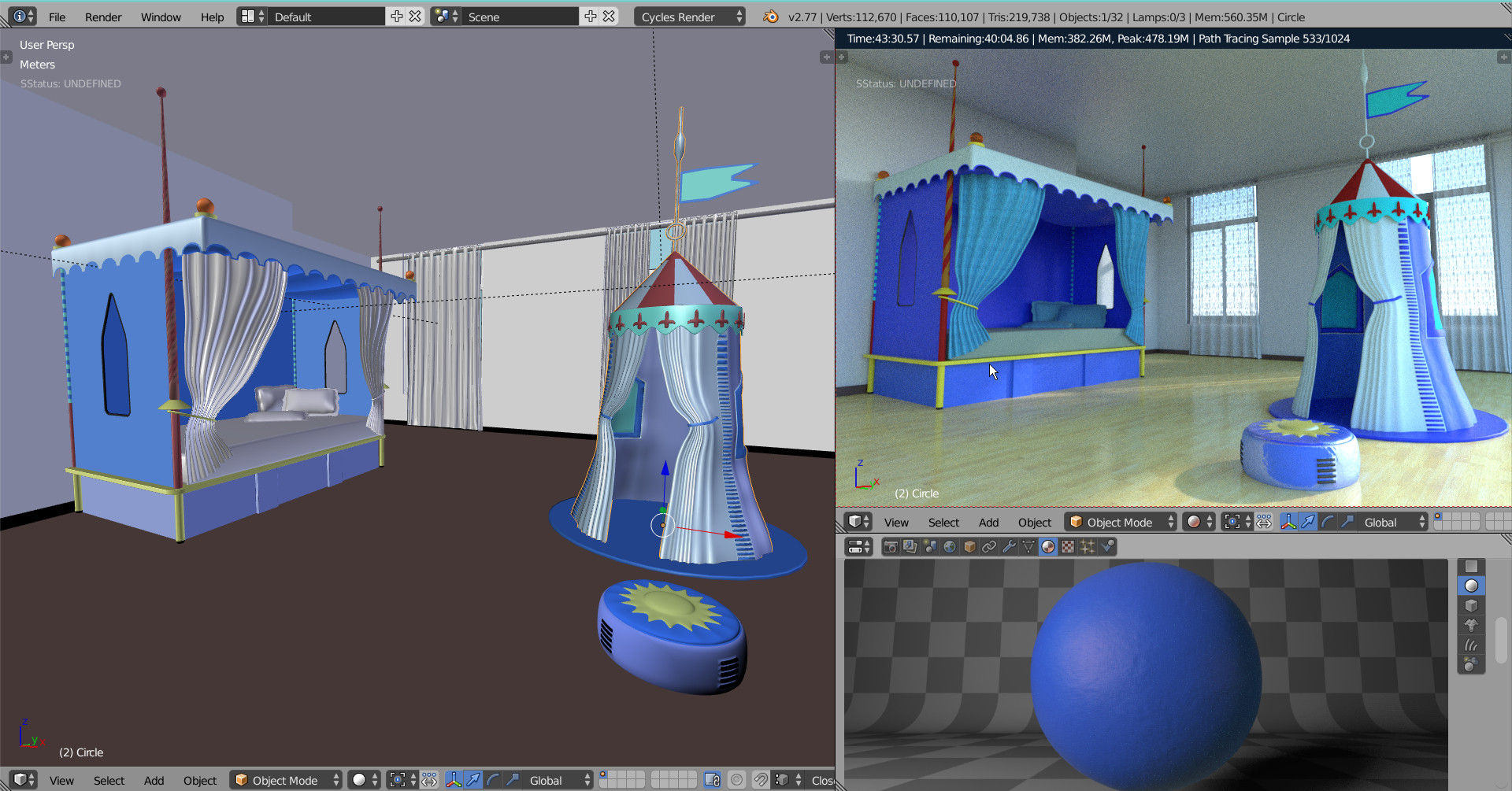Toggle the 3D manipulator in left viewport
This screenshot has height=791, width=1512.
point(454,780)
